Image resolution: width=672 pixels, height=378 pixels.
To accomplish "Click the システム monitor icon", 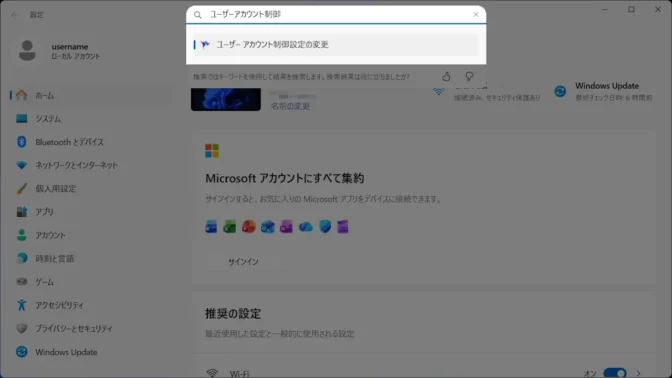I will pyautogui.click(x=21, y=118).
